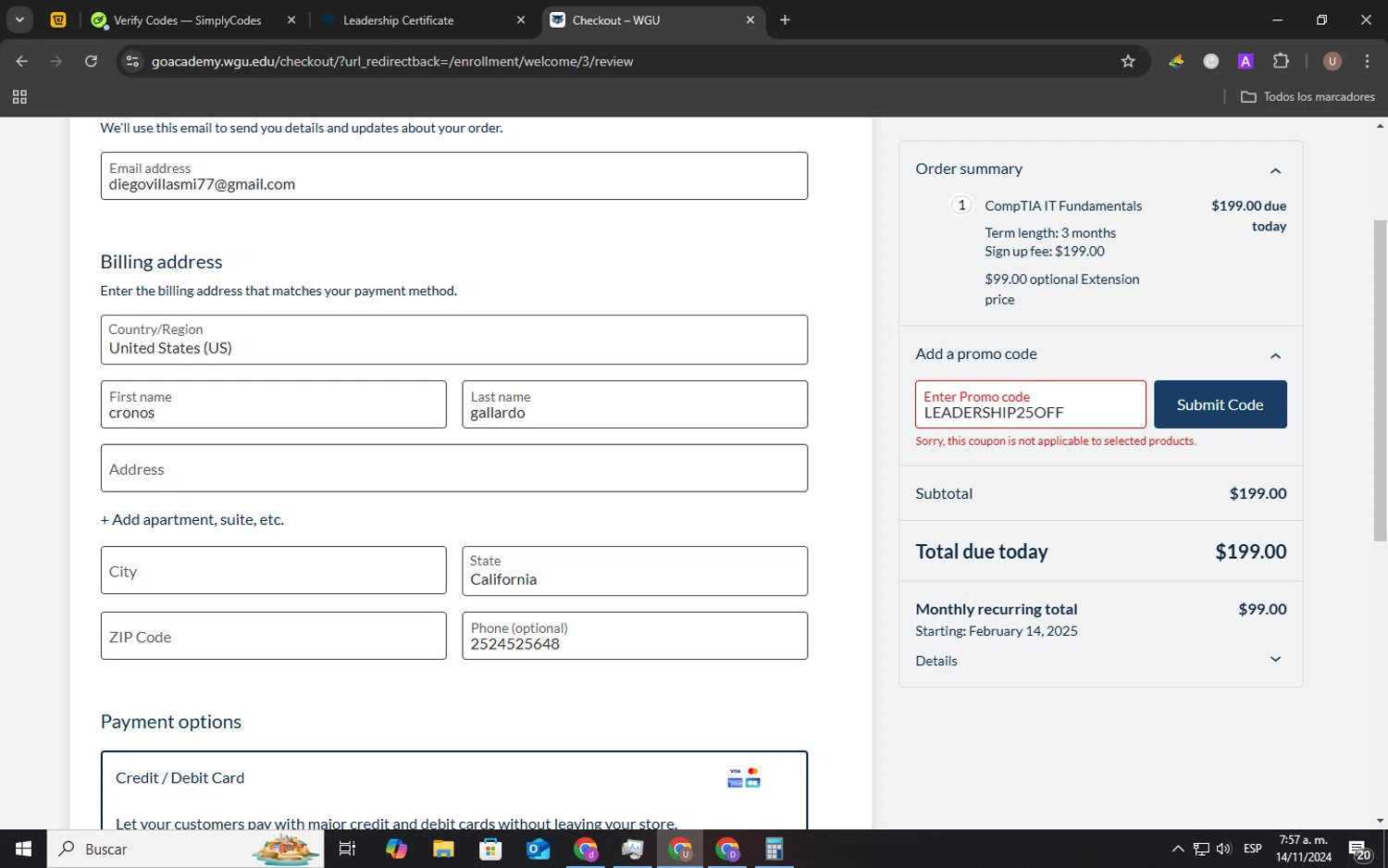
Task: Click the Total due today $199.00 amount
Action: point(1250,552)
